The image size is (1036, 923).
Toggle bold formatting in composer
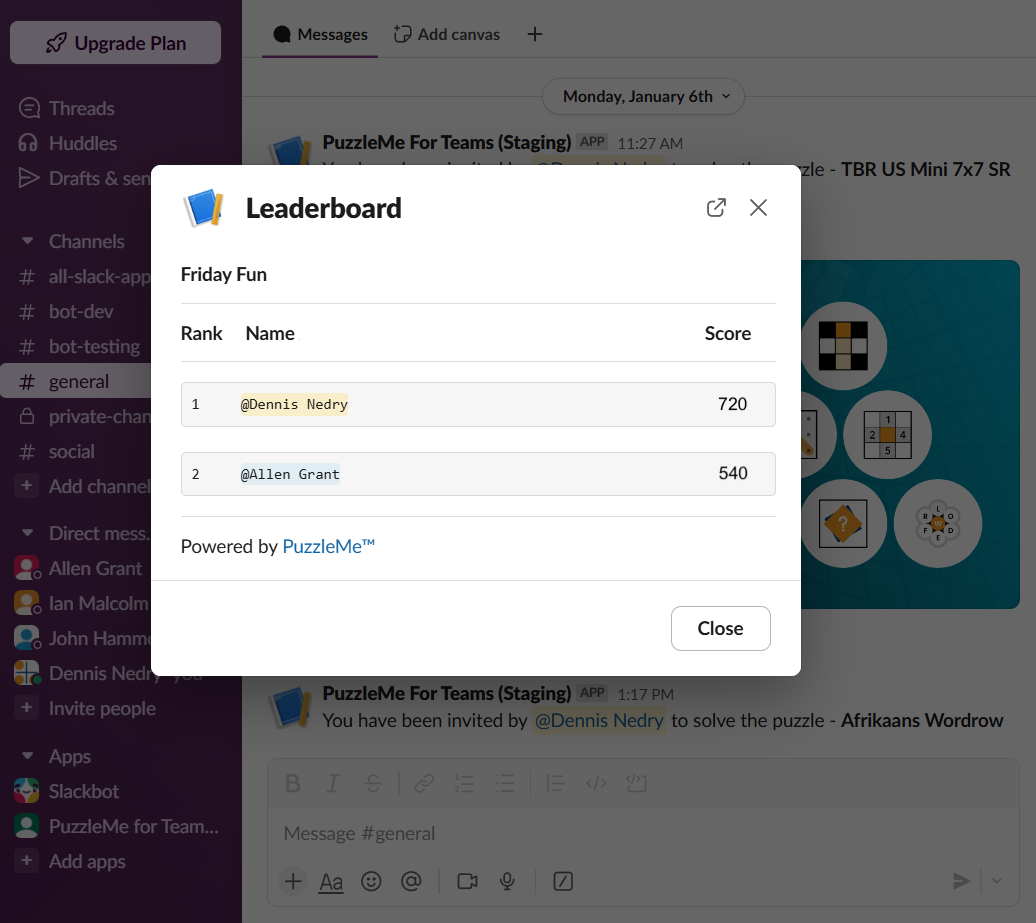click(x=293, y=784)
